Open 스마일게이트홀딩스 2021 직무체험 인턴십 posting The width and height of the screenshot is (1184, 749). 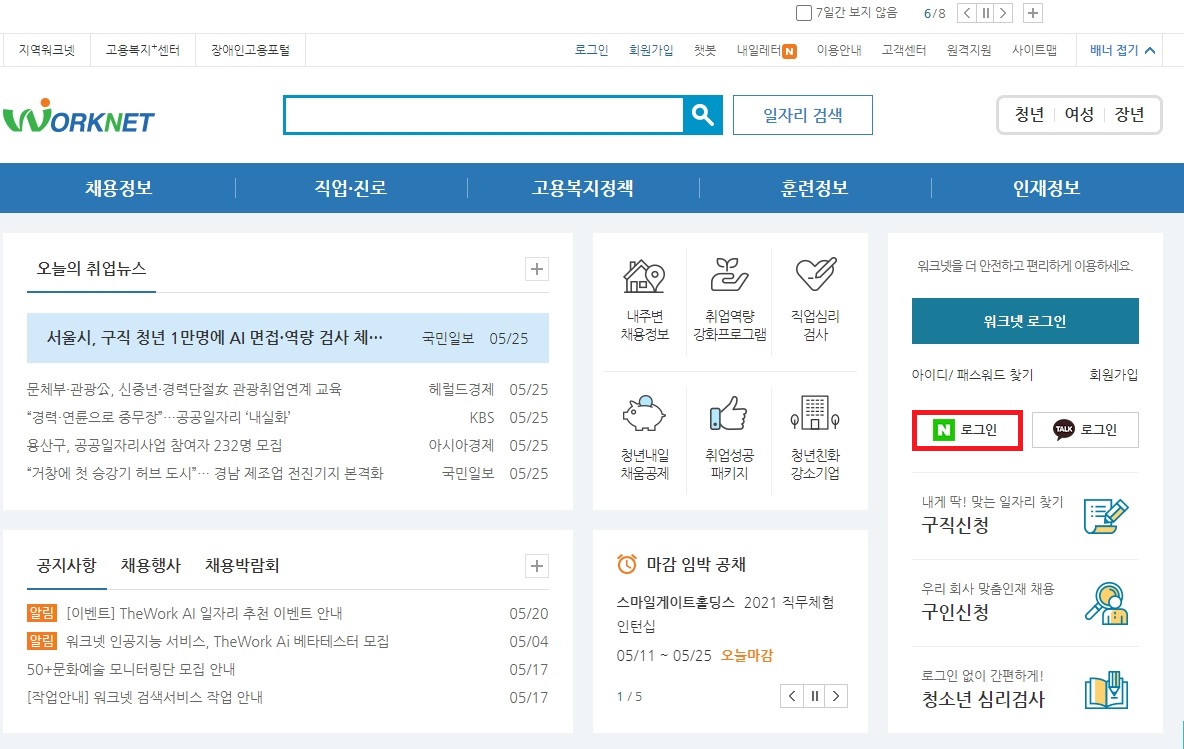point(725,614)
